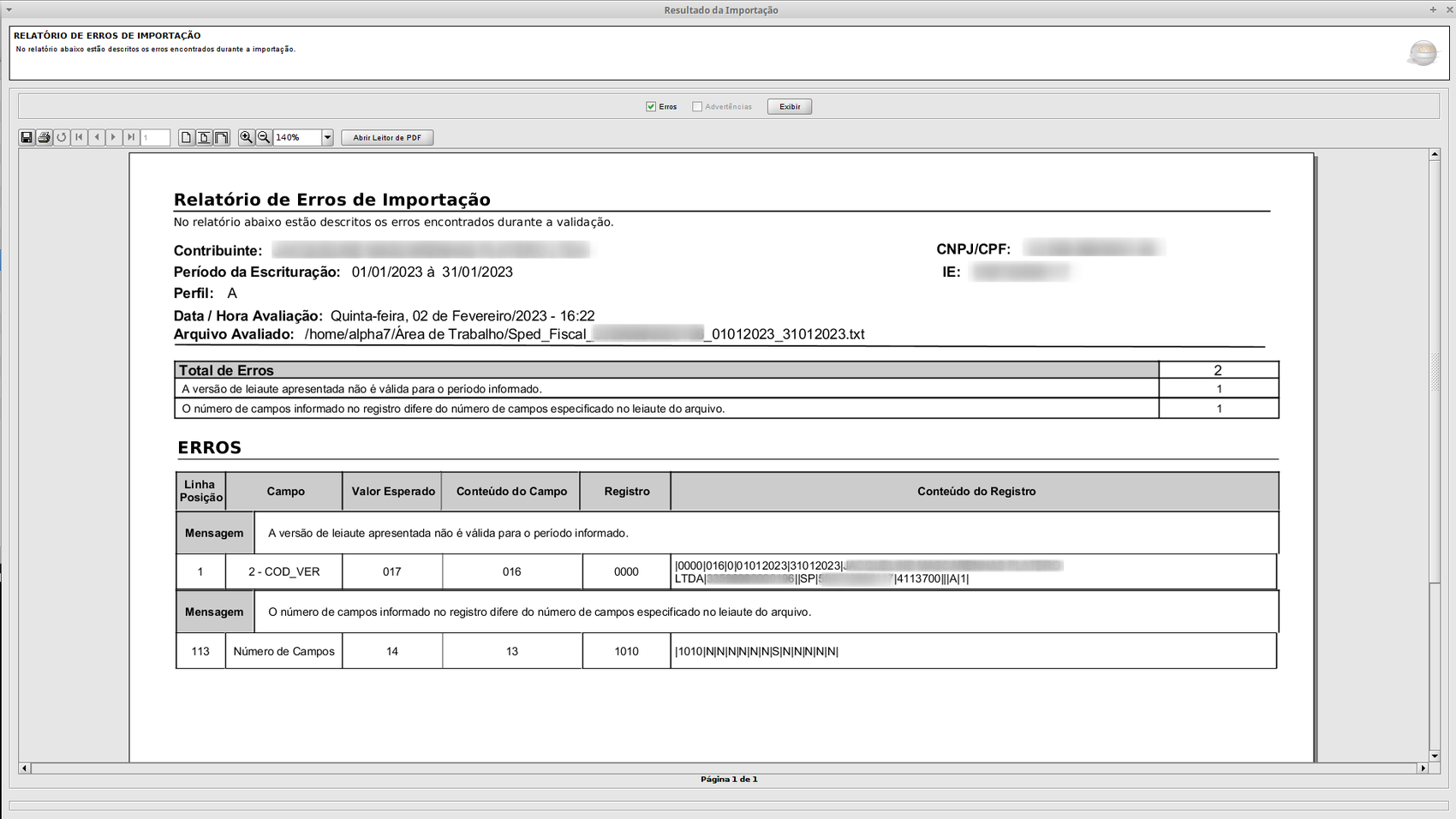Click the total errors count '2'
Image resolution: width=1456 pixels, height=819 pixels.
coord(1218,370)
